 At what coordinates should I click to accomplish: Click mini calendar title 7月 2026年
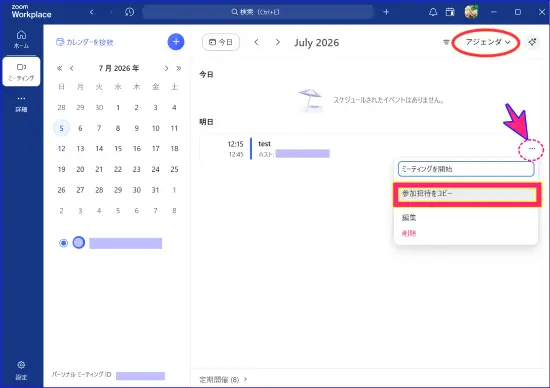119,68
